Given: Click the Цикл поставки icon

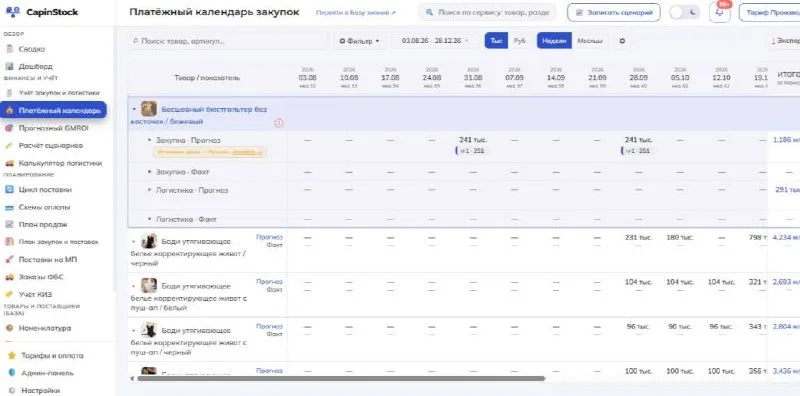Looking at the screenshot, I should point(9,189).
